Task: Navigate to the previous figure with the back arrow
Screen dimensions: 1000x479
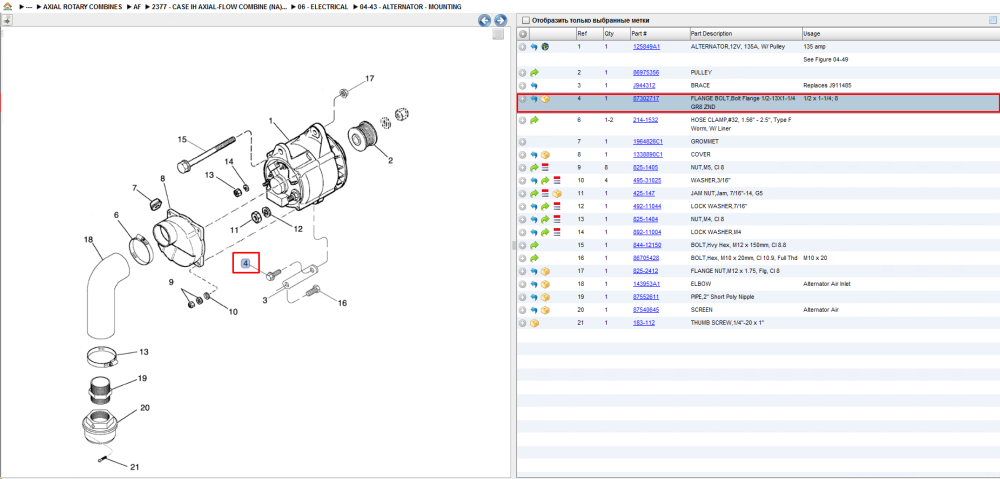Action: 485,20
